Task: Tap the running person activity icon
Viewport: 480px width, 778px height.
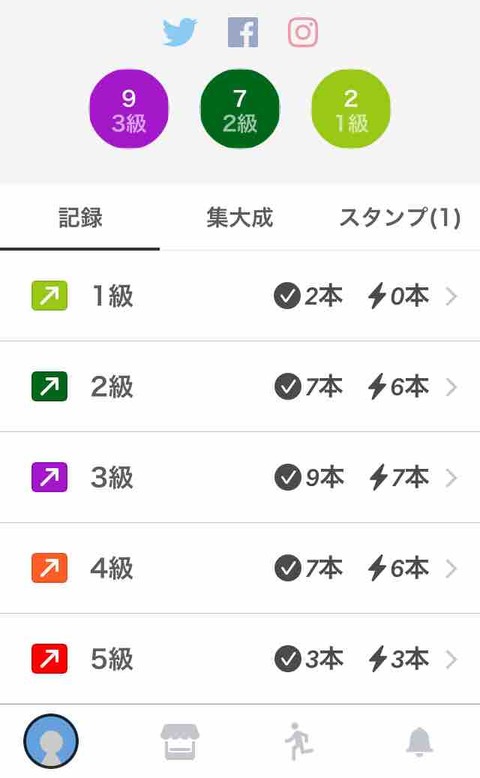Action: pyautogui.click(x=299, y=741)
